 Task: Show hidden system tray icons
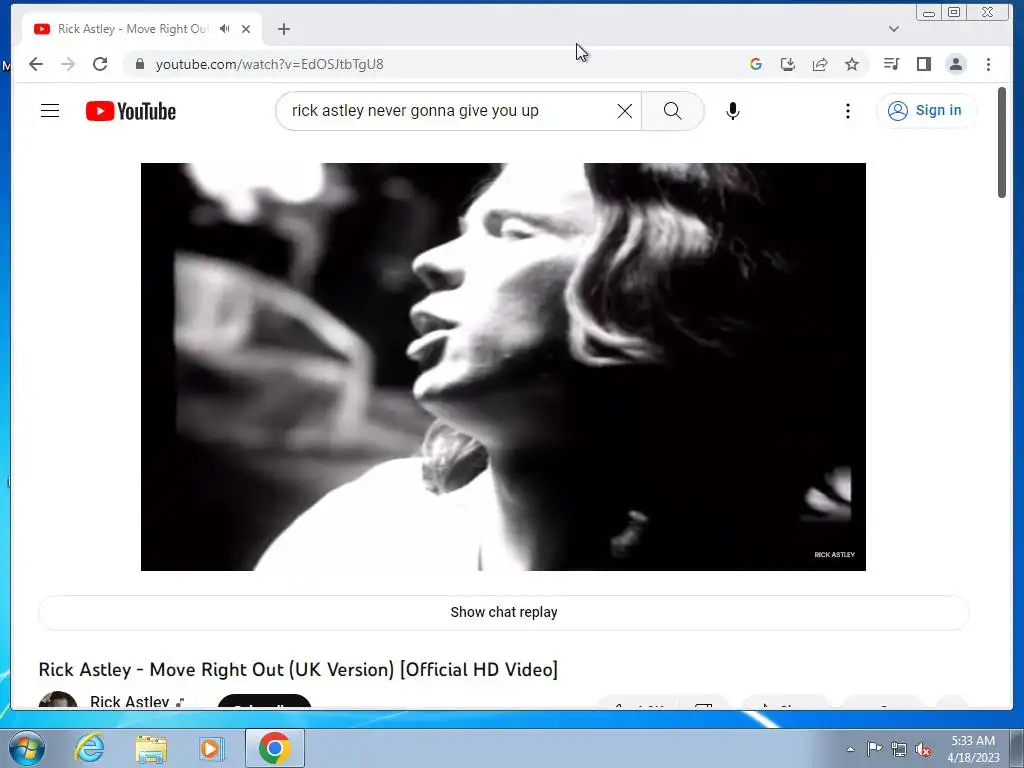tap(850, 749)
